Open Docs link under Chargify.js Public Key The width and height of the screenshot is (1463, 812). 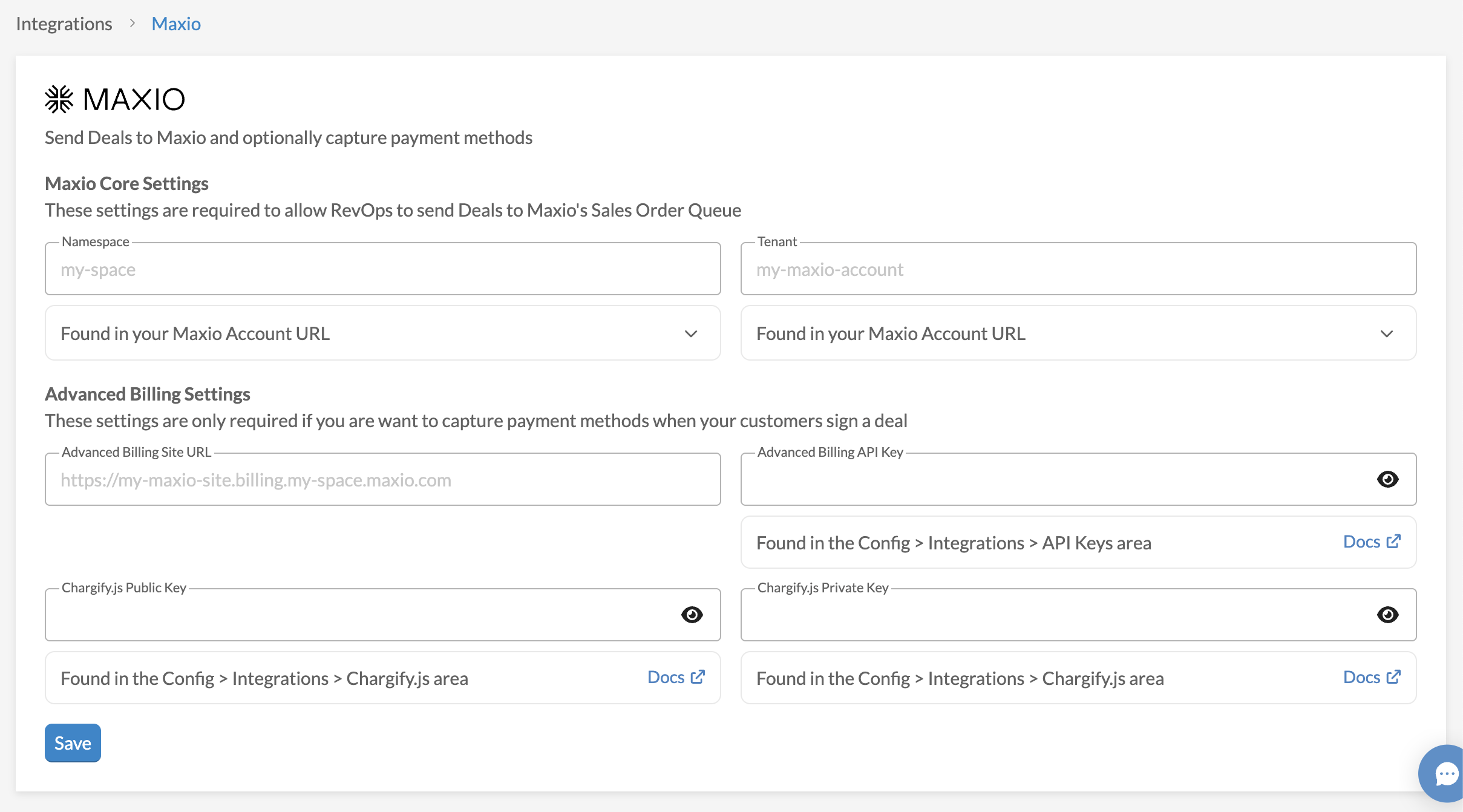click(x=676, y=677)
